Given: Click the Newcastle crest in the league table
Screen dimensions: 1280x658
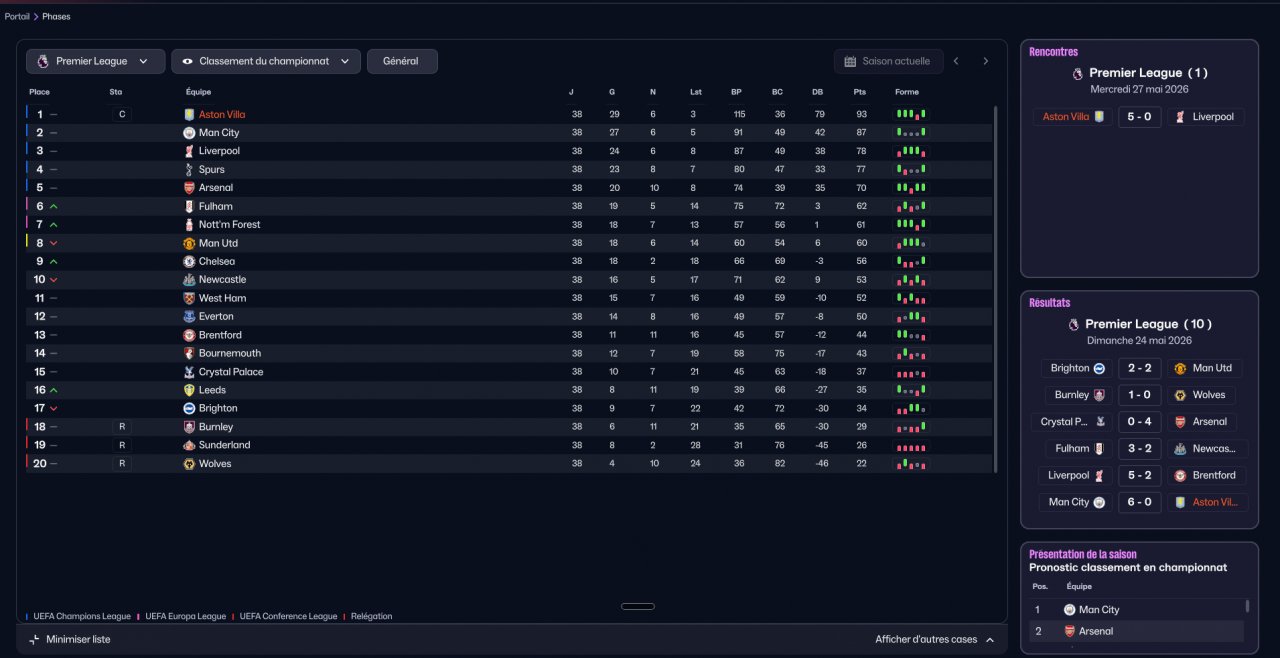Looking at the screenshot, I should point(189,280).
